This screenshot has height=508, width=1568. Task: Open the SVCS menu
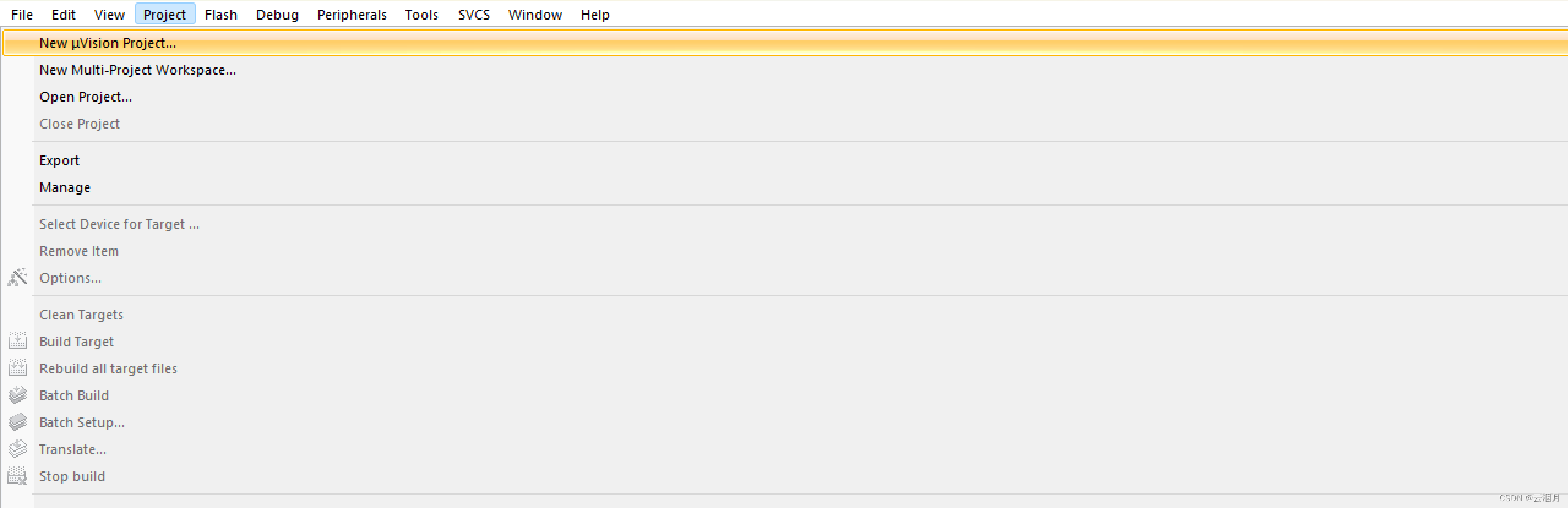point(474,15)
